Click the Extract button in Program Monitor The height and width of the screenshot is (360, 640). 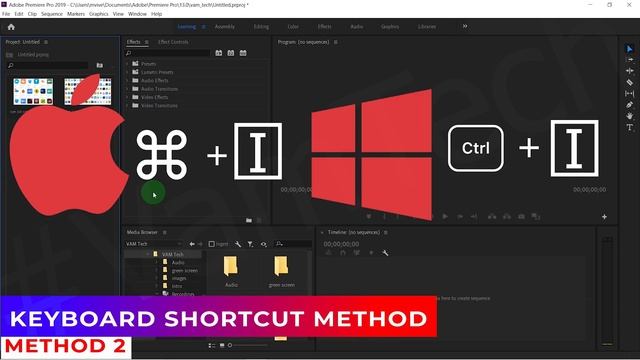507,216
